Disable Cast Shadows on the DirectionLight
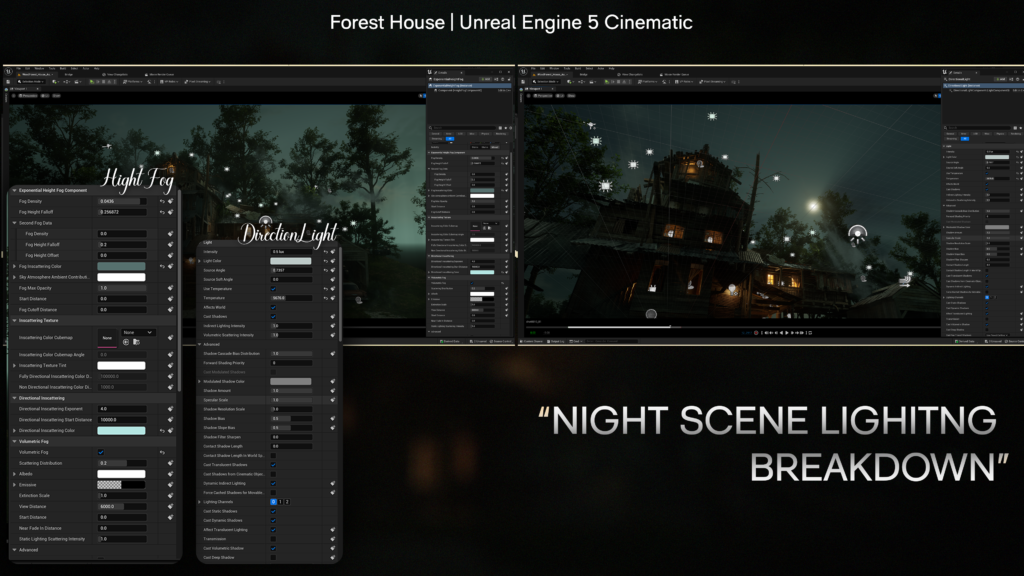The height and width of the screenshot is (576, 1024). pos(273,316)
